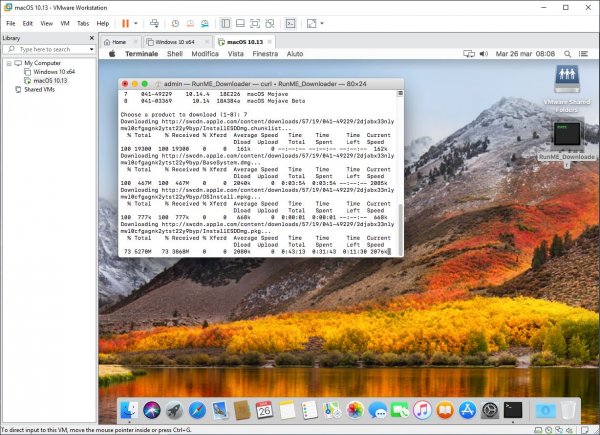Switch to the Windows 10 x64 tab
The height and width of the screenshot is (435, 600).
pyautogui.click(x=175, y=42)
